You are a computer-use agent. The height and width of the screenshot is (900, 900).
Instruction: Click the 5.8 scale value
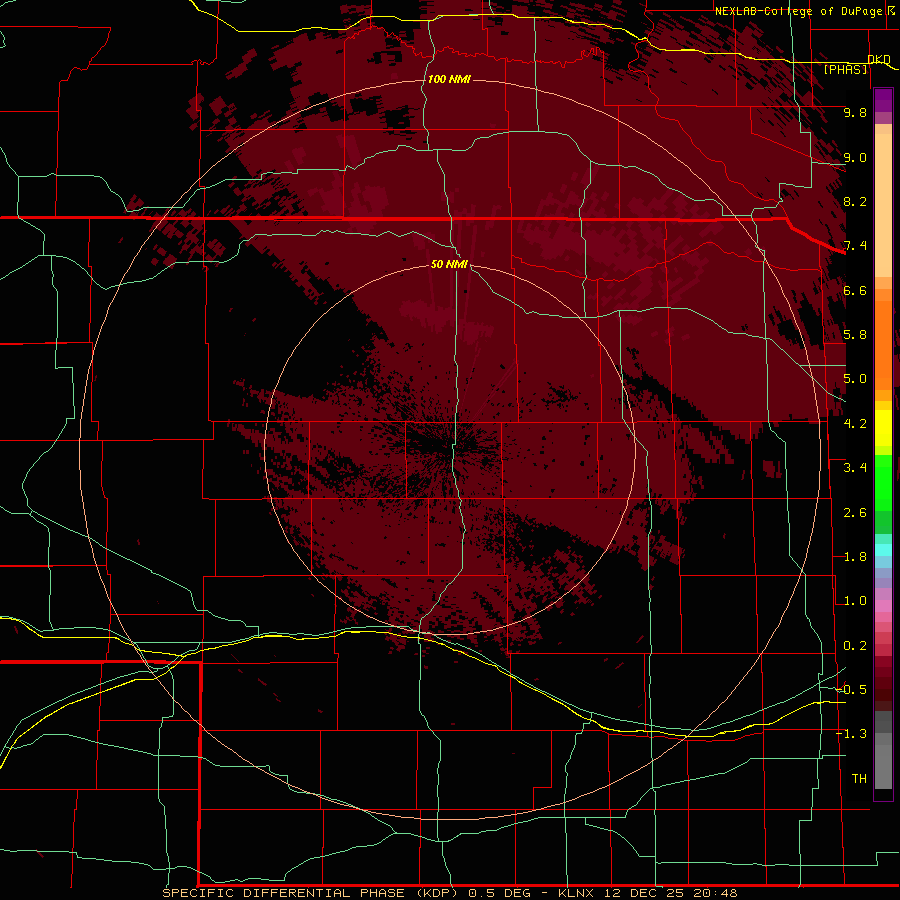[855, 335]
